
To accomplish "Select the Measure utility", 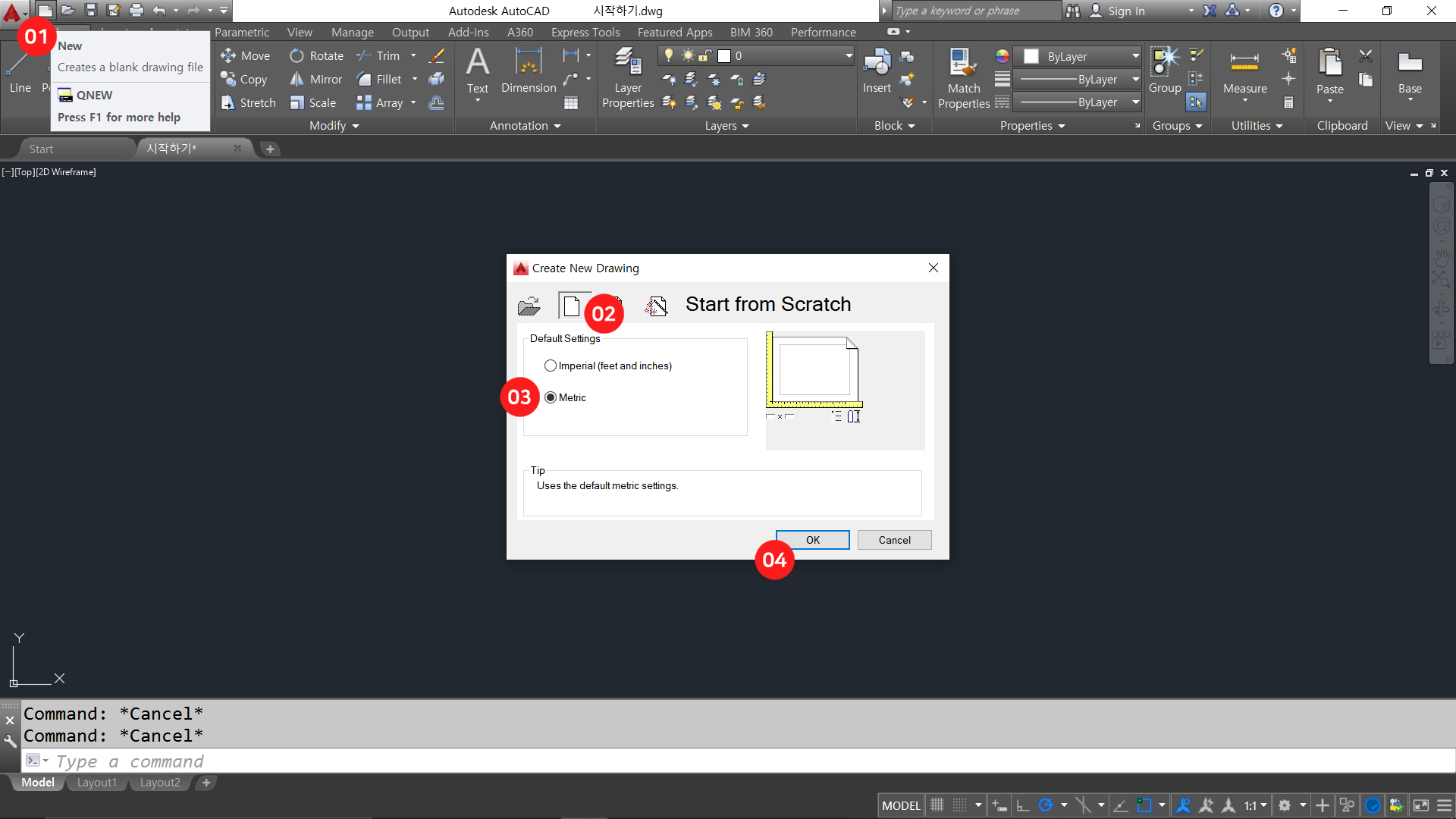I will (1244, 73).
